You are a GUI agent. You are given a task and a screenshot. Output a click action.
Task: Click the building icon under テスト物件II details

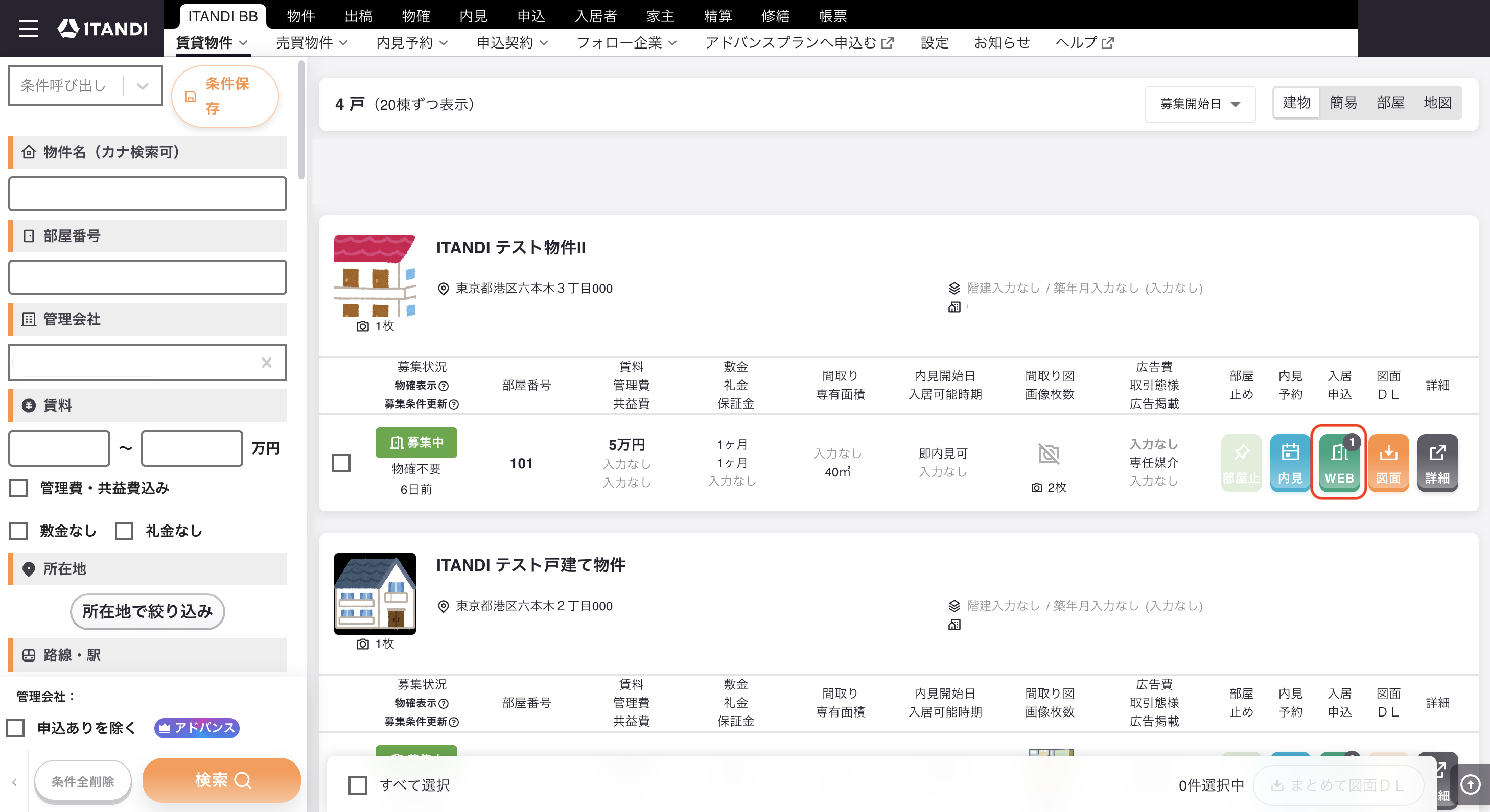point(954,307)
